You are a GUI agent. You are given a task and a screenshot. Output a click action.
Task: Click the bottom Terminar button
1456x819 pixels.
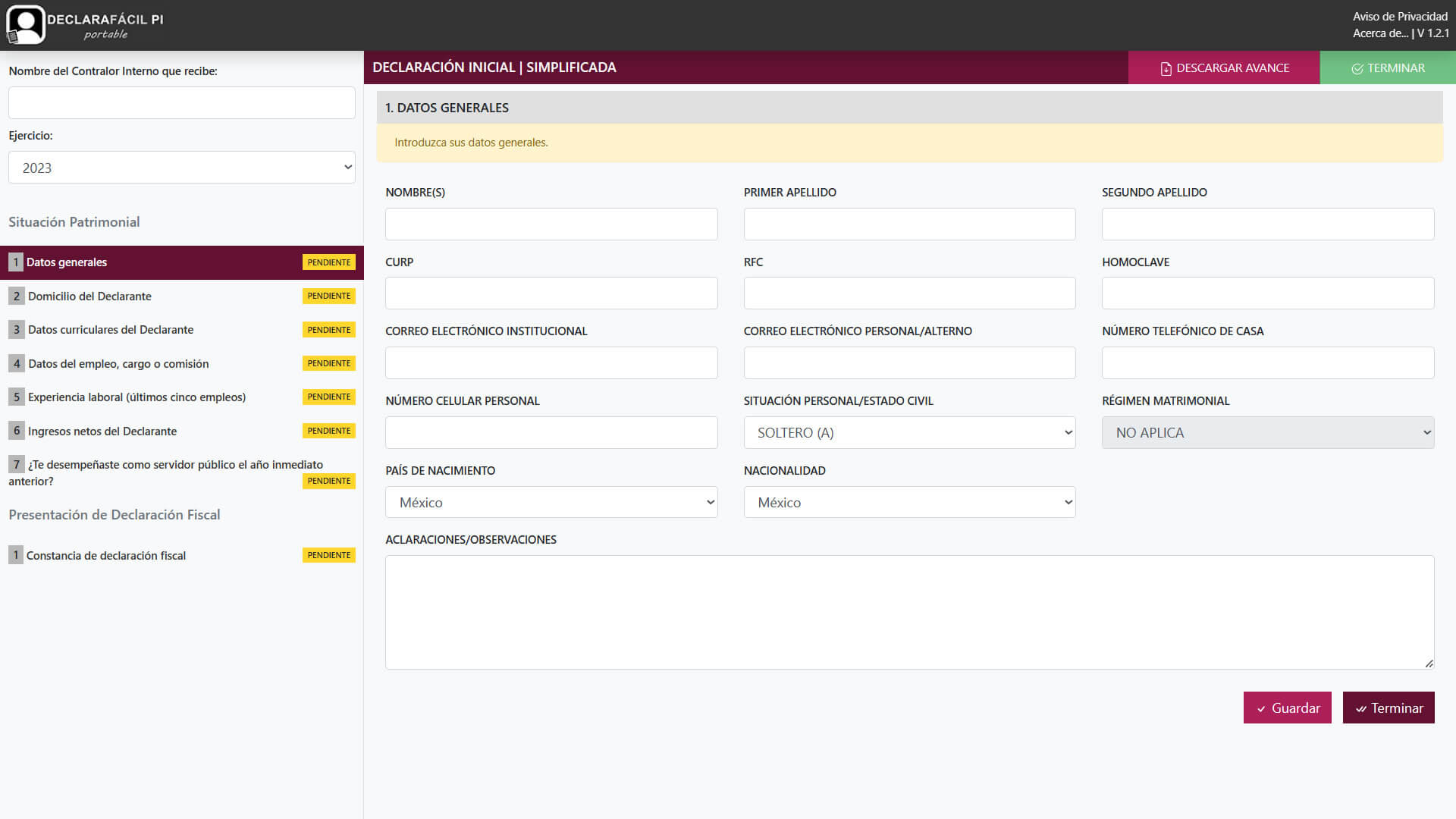1389,708
